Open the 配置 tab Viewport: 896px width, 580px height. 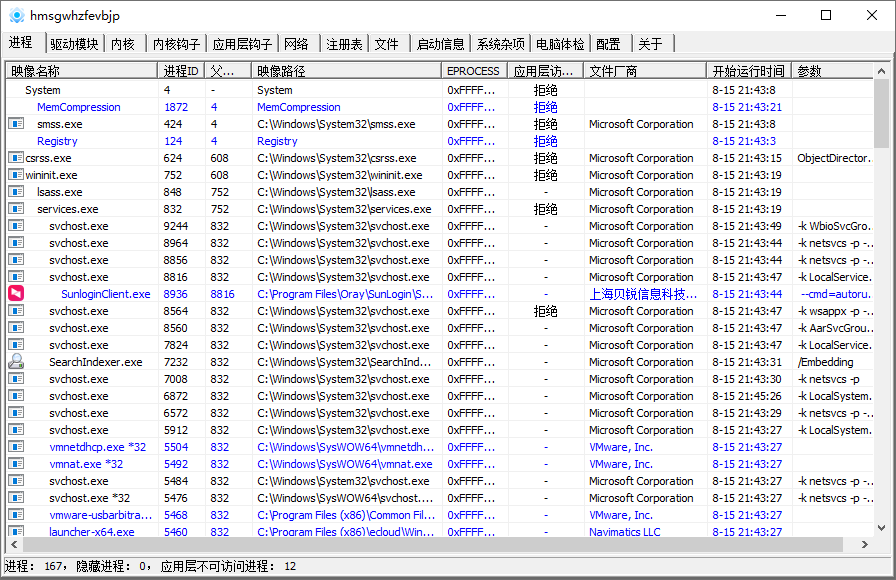point(608,44)
